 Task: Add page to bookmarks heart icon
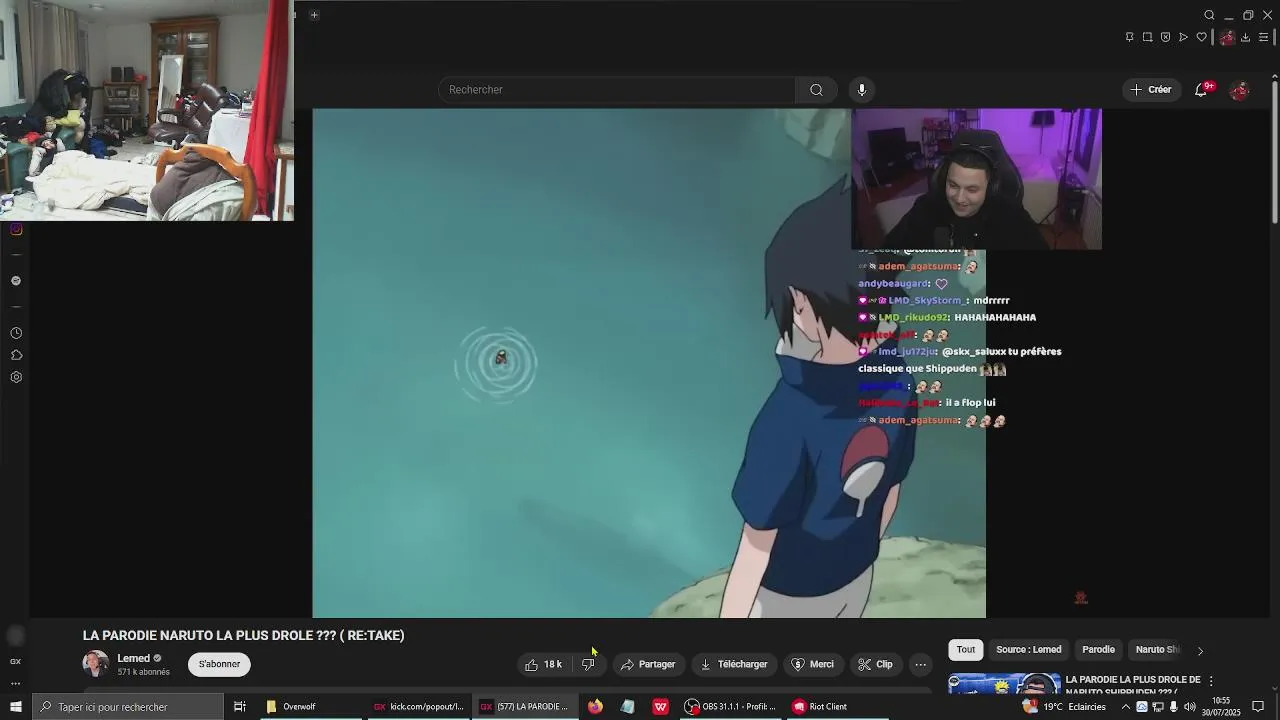click(x=1201, y=37)
